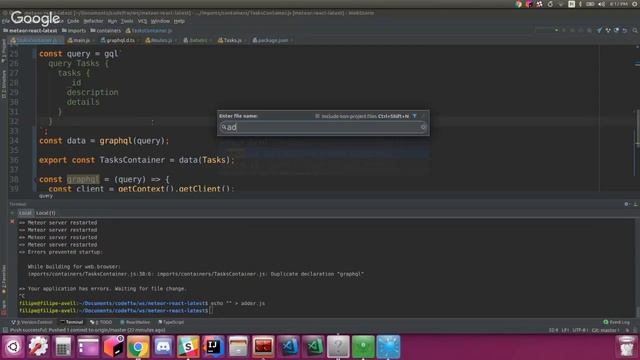
Task: Open green VS Code Insiders from dock
Action: (313, 347)
